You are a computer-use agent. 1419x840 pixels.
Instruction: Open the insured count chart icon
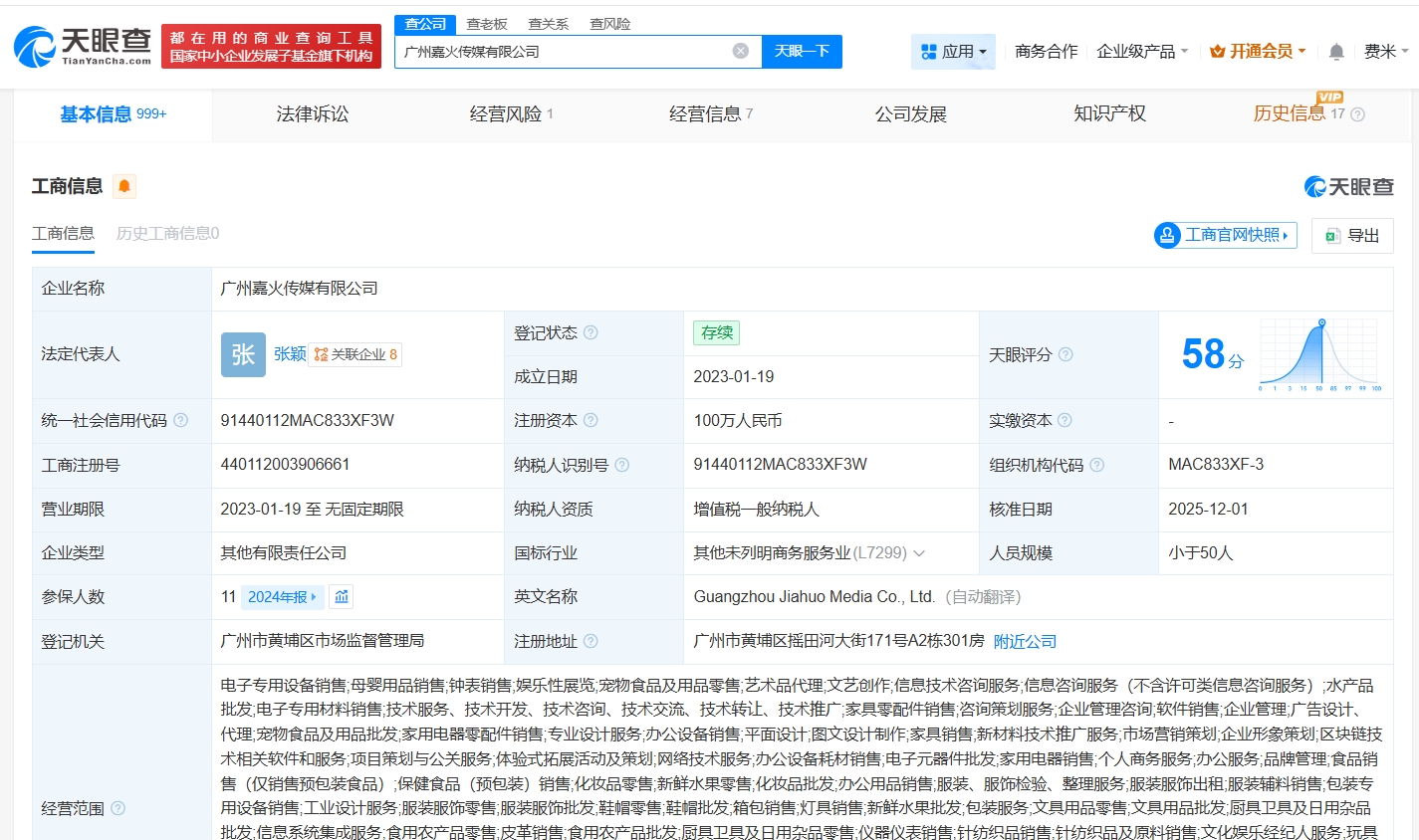point(342,597)
